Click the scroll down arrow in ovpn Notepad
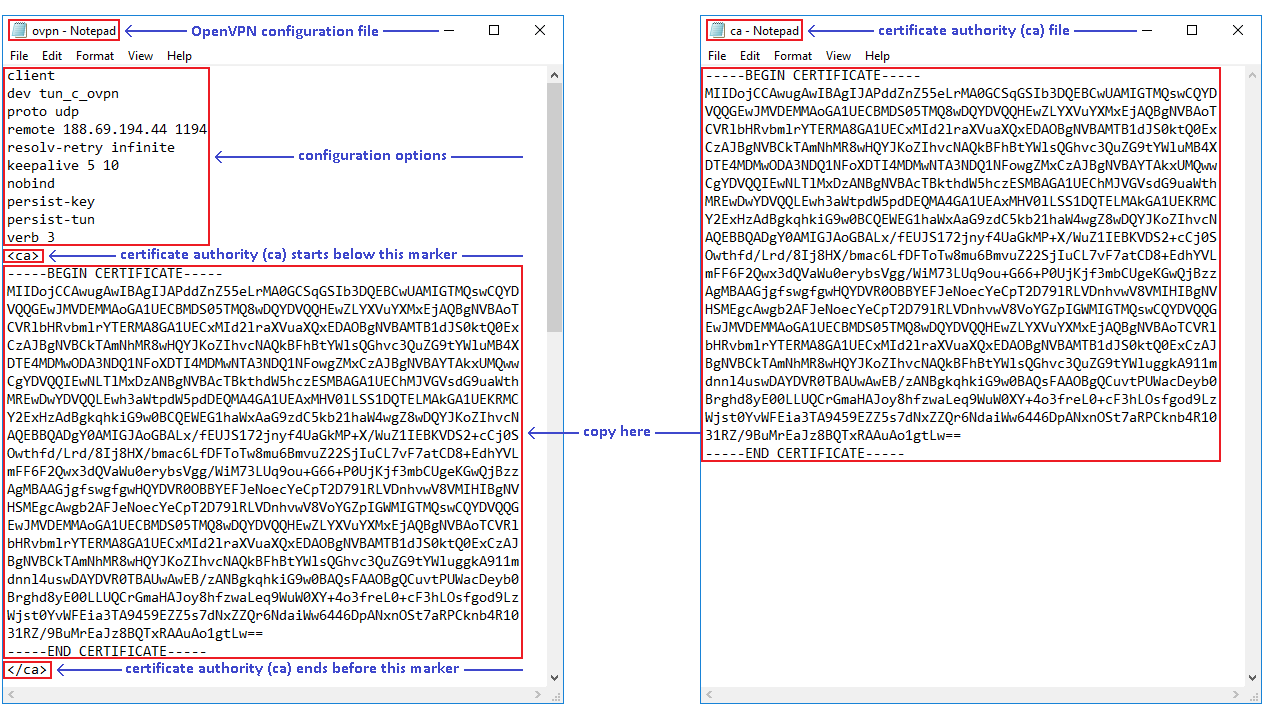 point(555,678)
